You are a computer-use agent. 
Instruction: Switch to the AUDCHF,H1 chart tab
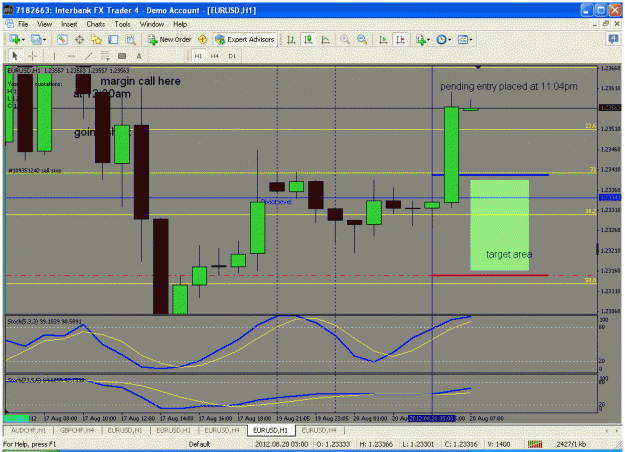[x=28, y=430]
